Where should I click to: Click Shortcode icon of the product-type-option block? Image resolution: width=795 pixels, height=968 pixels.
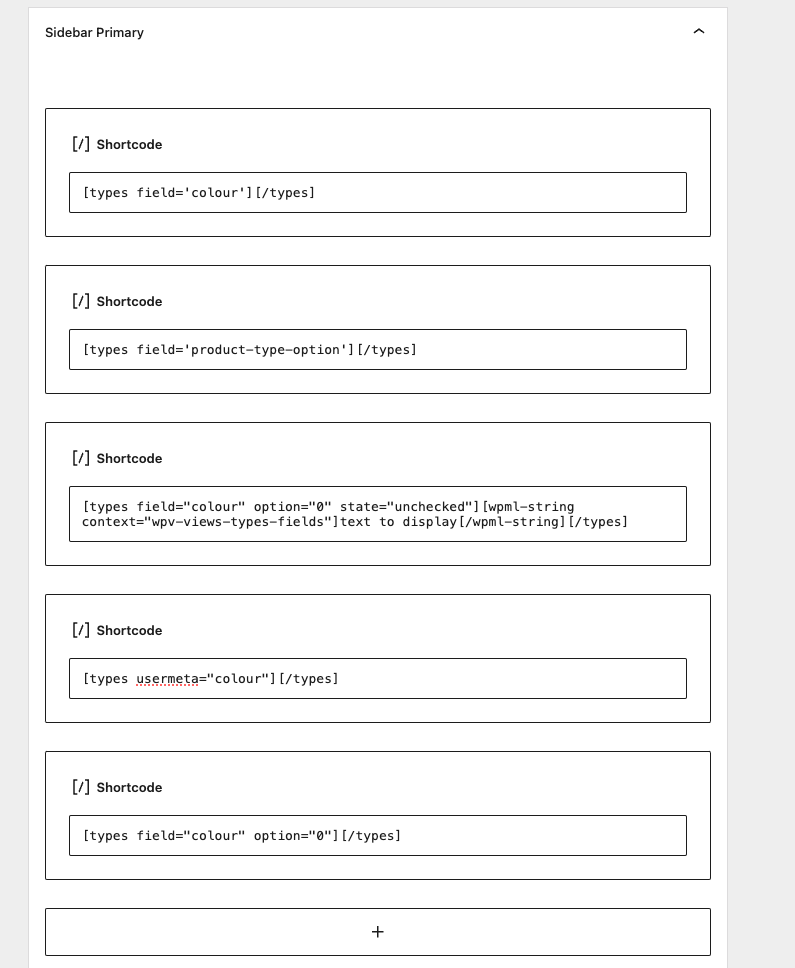81,301
